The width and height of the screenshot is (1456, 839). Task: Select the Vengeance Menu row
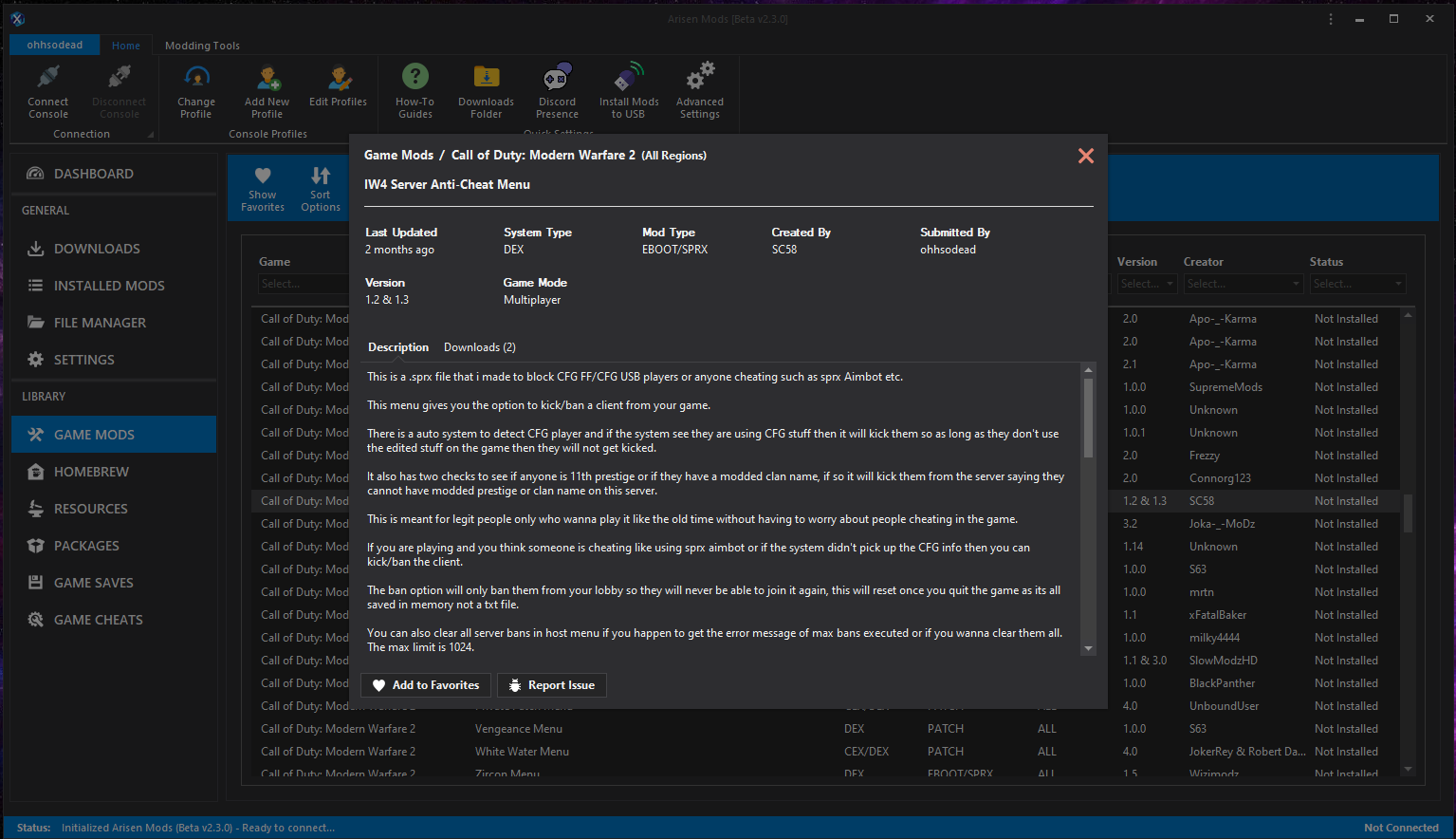[x=825, y=729]
